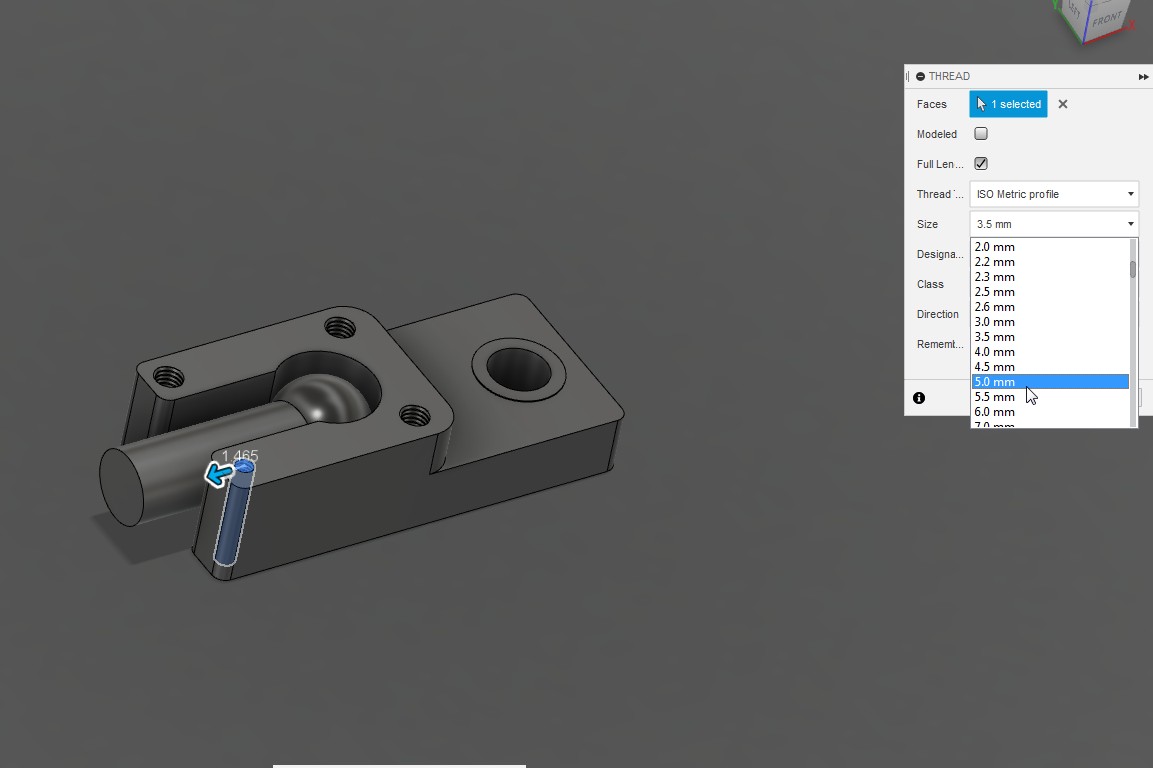This screenshot has height=768, width=1153.
Task: Click the '1 selected' Faces button
Action: tap(1008, 104)
